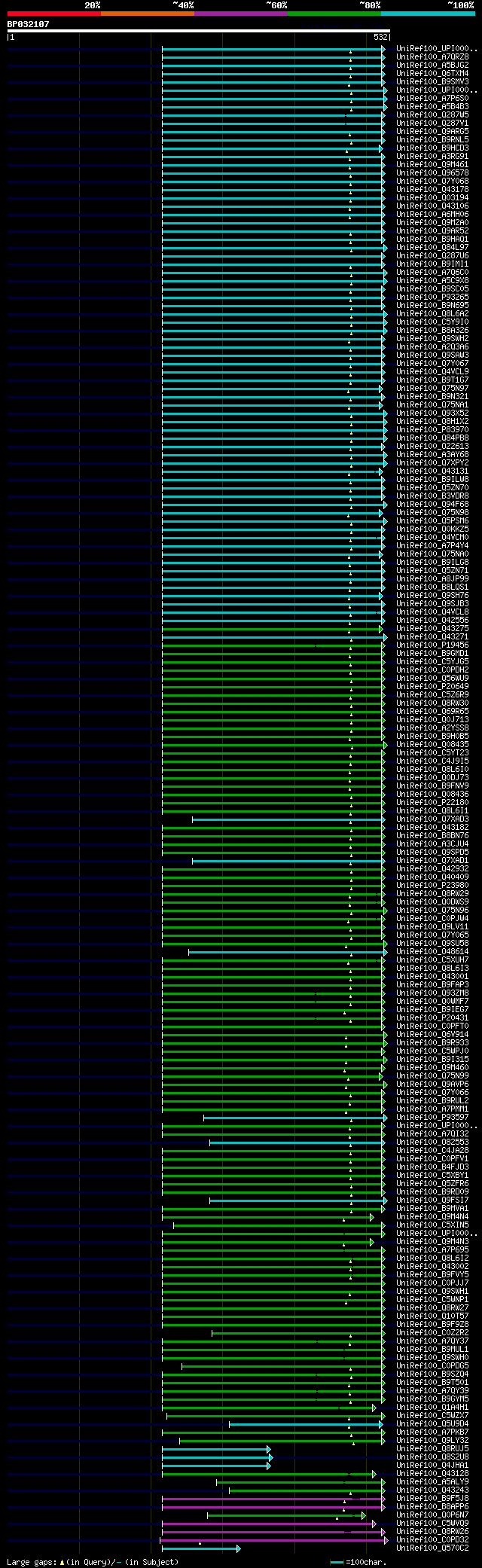Select the UniRef100_C0Z2R2 label
This screenshot has height=1568, width=482.
[432, 1332]
